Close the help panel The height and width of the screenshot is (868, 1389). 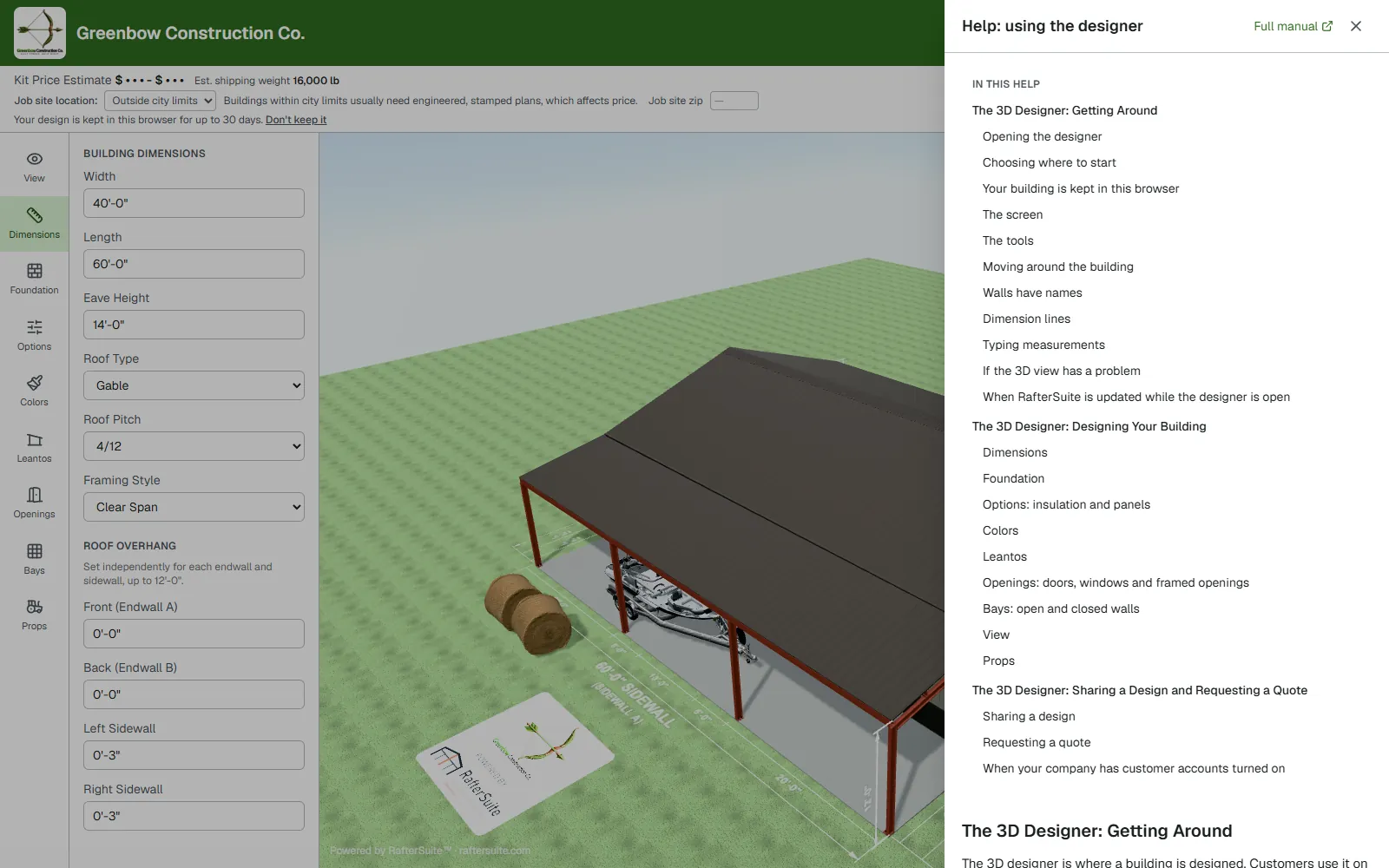click(x=1356, y=26)
